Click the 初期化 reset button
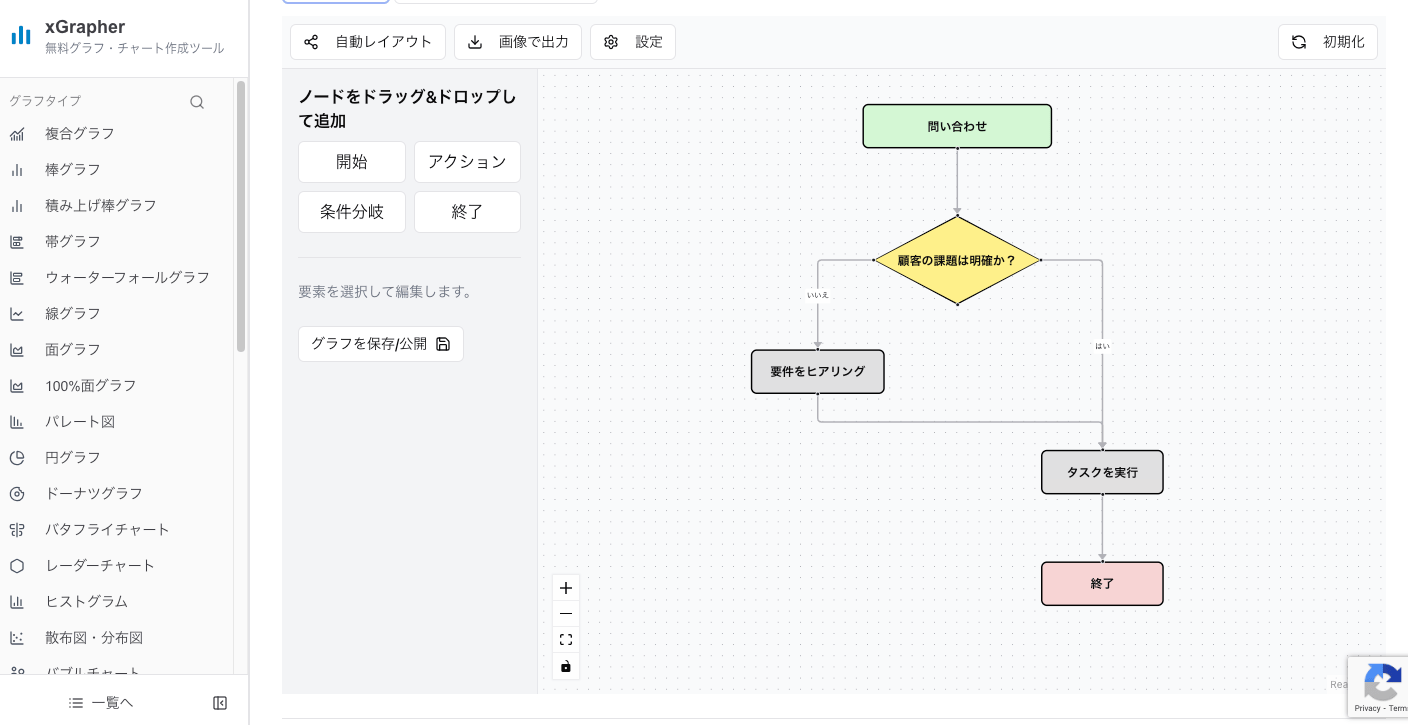This screenshot has height=725, width=1408. click(x=1328, y=42)
